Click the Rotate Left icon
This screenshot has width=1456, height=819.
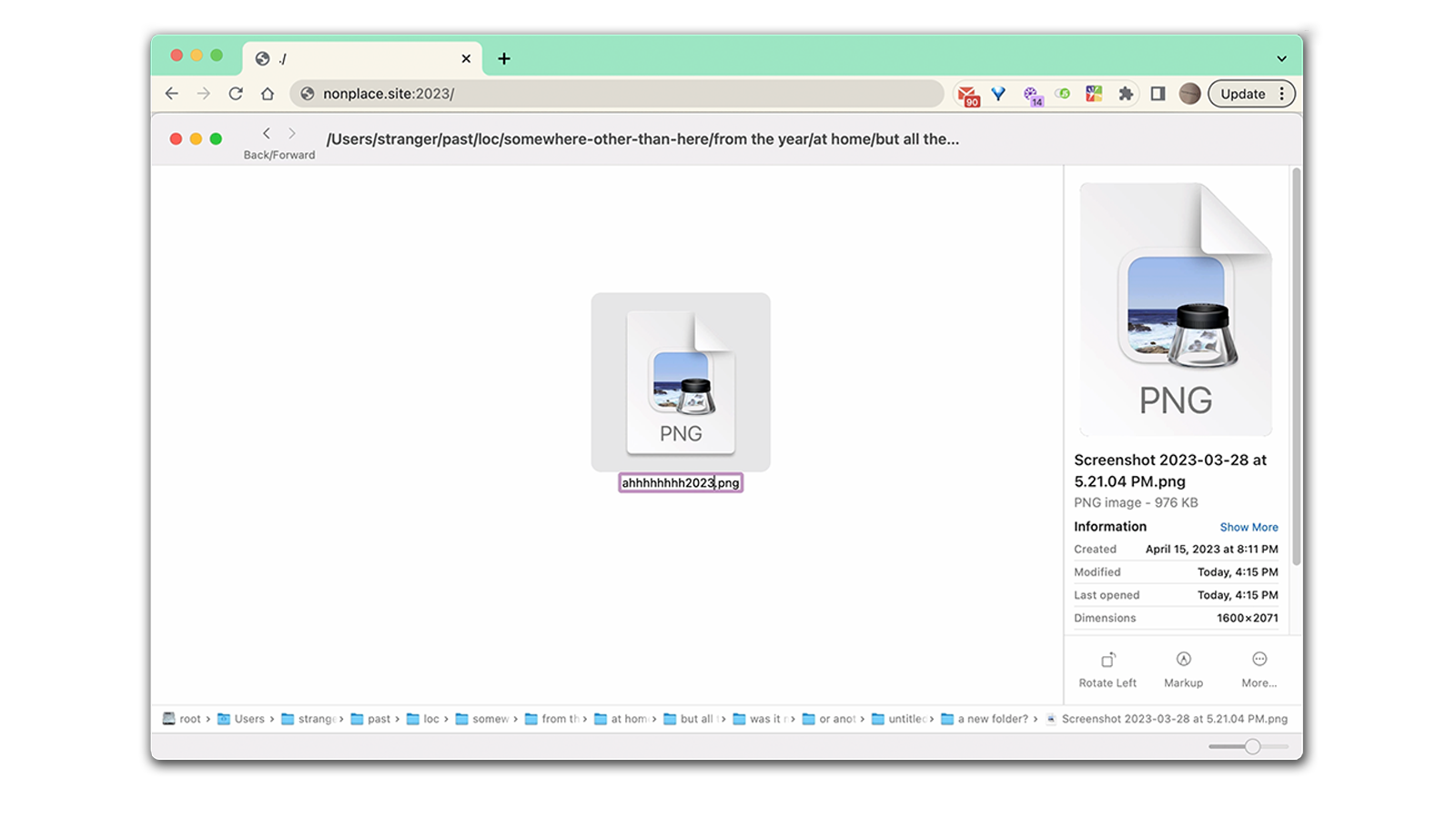(1107, 660)
